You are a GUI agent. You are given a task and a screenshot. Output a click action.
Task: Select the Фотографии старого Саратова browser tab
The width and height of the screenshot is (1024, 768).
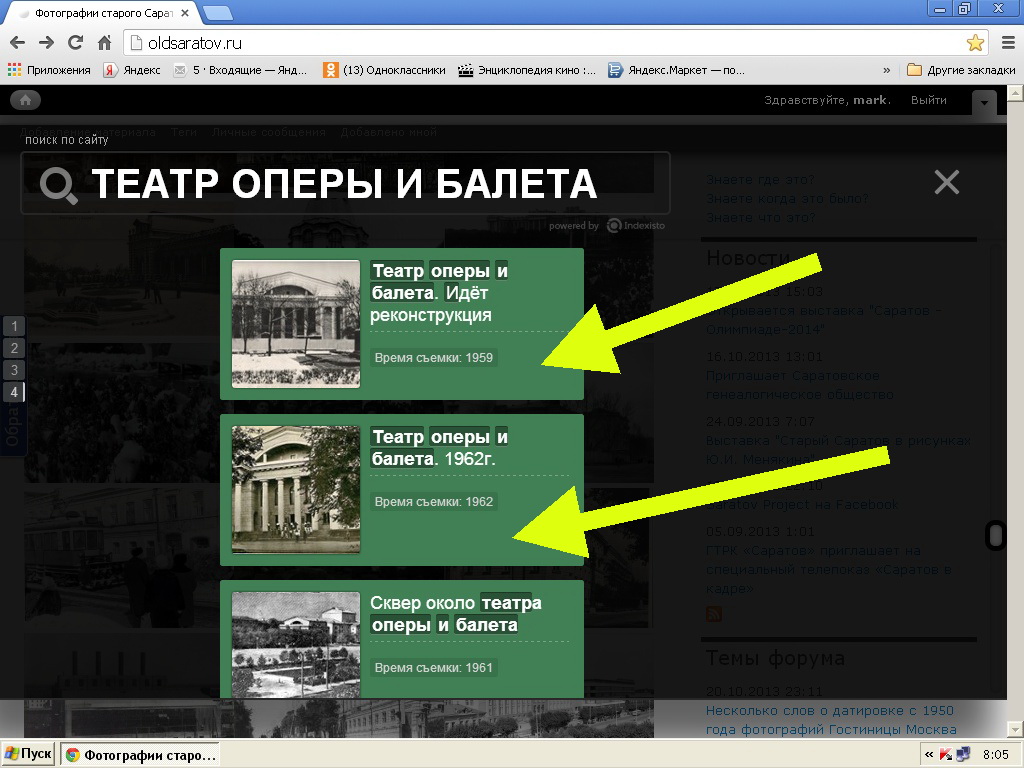point(103,13)
